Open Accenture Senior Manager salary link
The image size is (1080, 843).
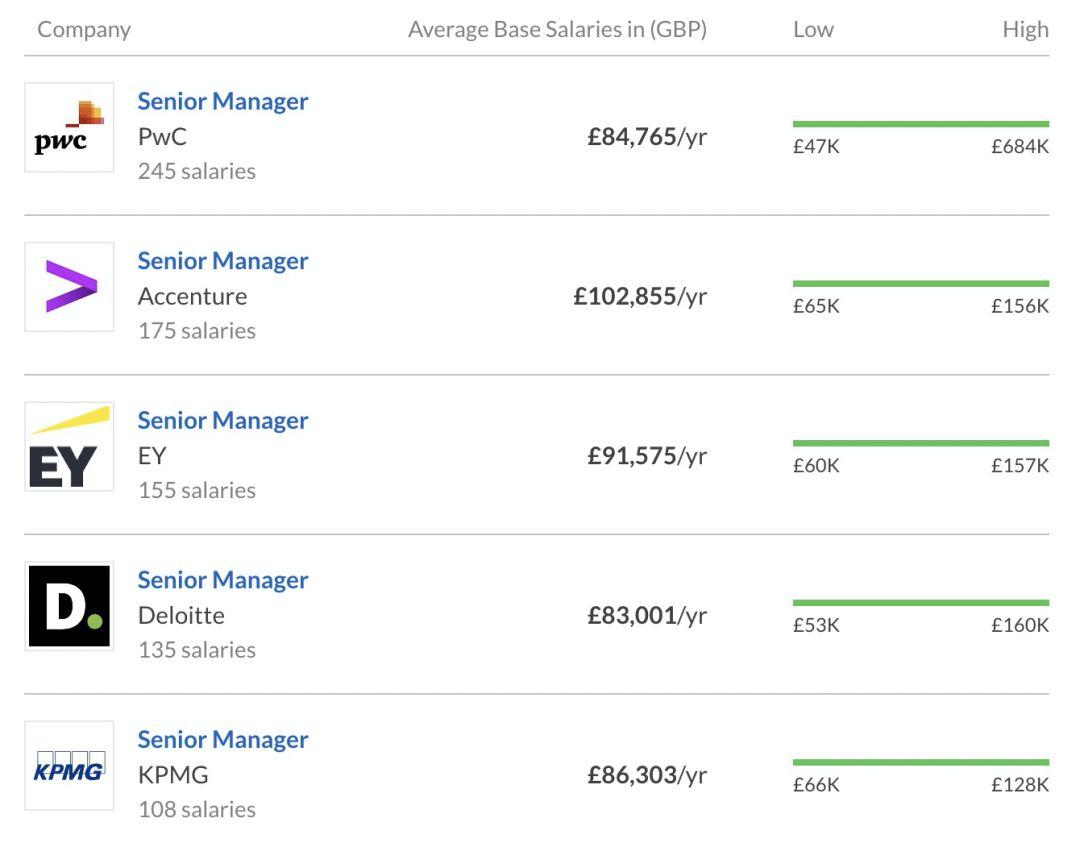(x=223, y=261)
